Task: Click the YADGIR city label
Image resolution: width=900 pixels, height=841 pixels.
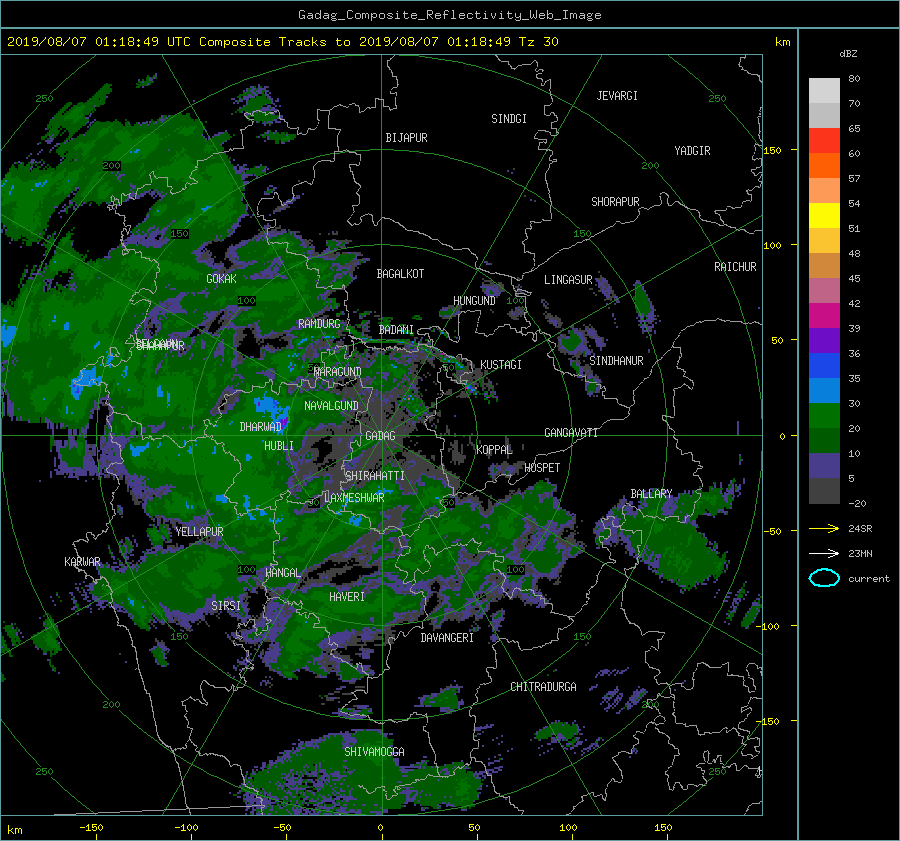Action: click(x=692, y=151)
